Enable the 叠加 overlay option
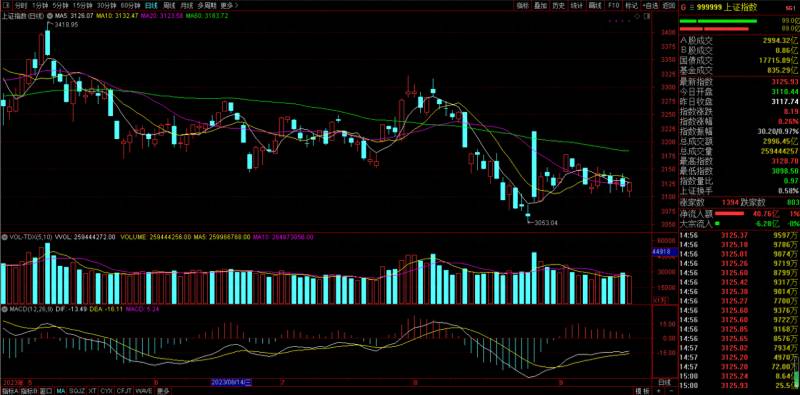Screen dimensions: 800x395 click(x=540, y=6)
